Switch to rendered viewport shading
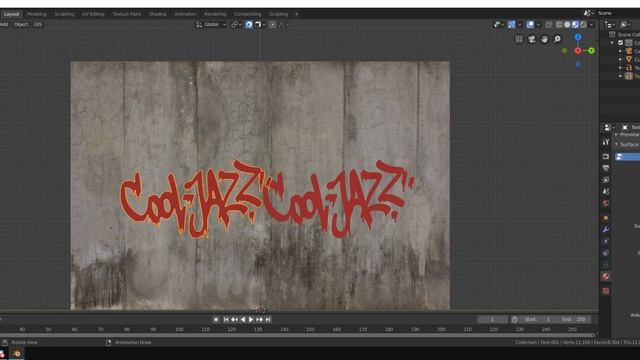 (583, 25)
